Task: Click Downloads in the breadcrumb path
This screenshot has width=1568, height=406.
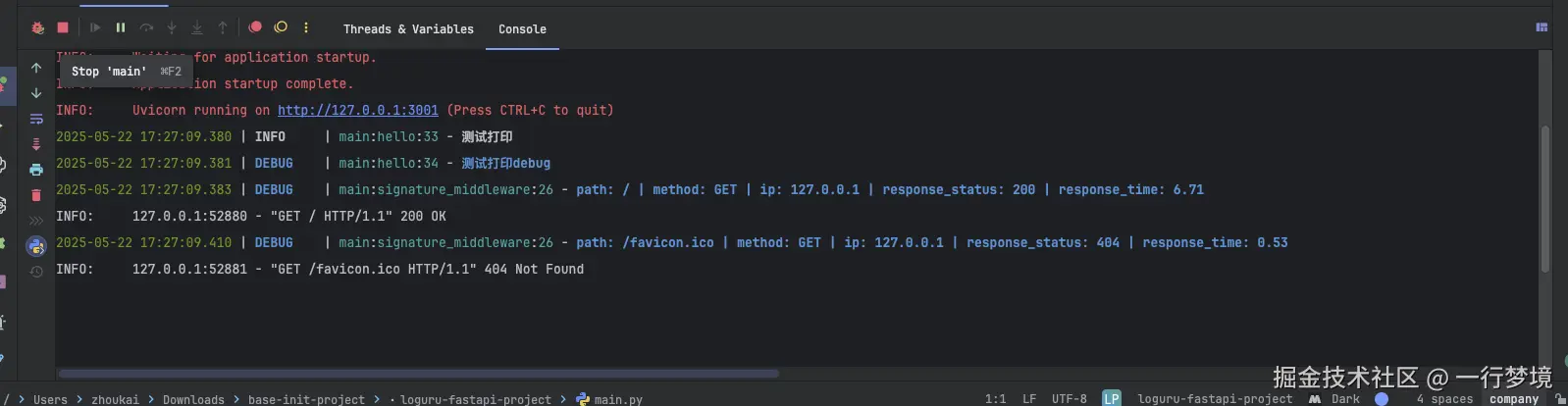Action: 193,399
